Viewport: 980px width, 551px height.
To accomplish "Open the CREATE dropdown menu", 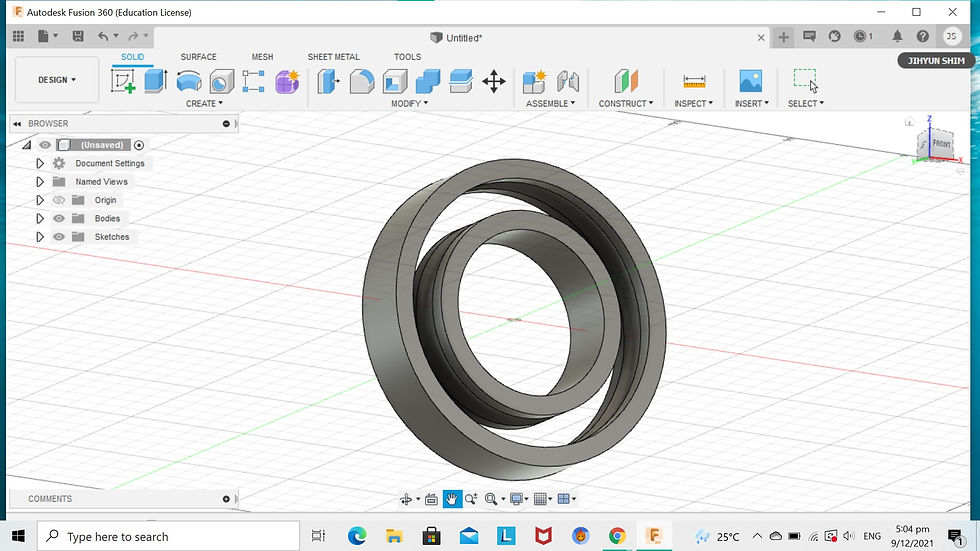I will 204,104.
